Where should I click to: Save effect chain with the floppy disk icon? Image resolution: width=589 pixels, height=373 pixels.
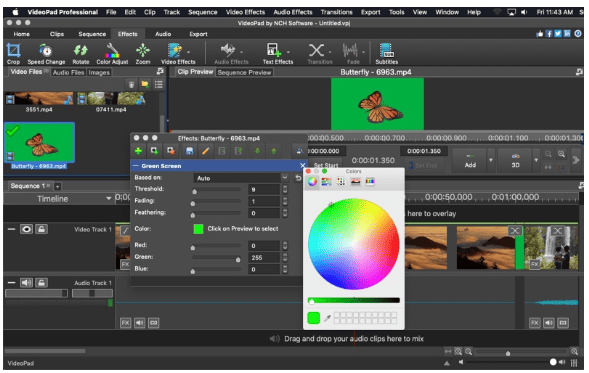coord(190,151)
